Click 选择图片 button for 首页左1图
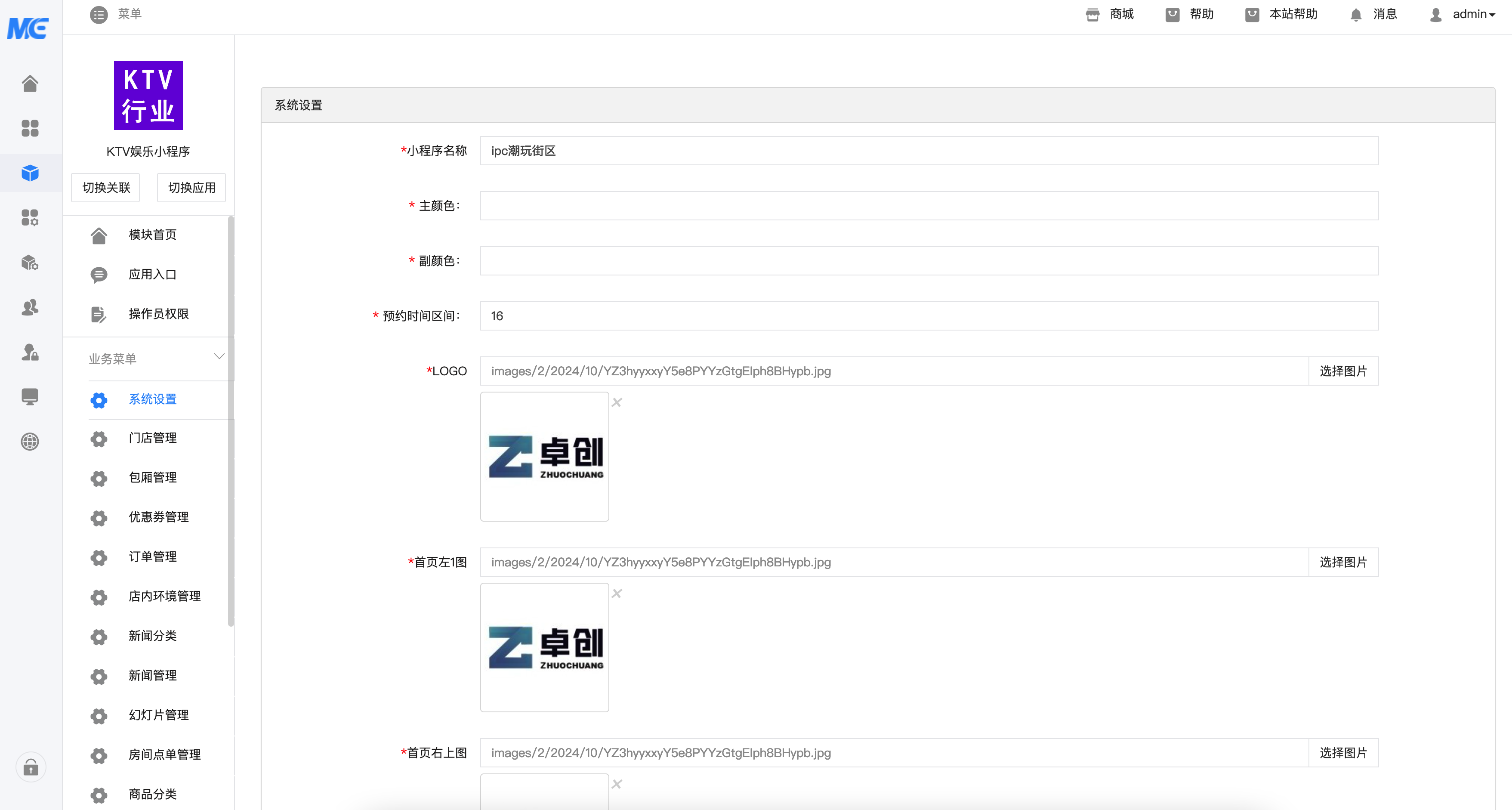 [1343, 562]
